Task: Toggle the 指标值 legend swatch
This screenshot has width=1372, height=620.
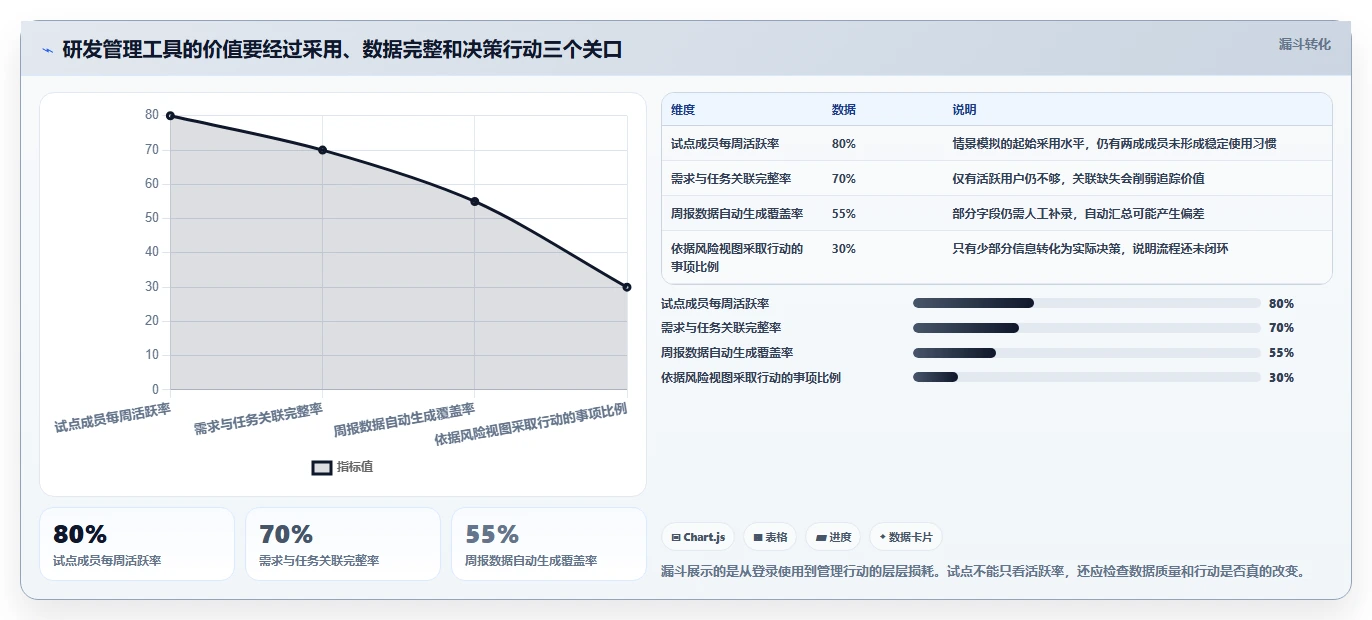Action: point(322,467)
